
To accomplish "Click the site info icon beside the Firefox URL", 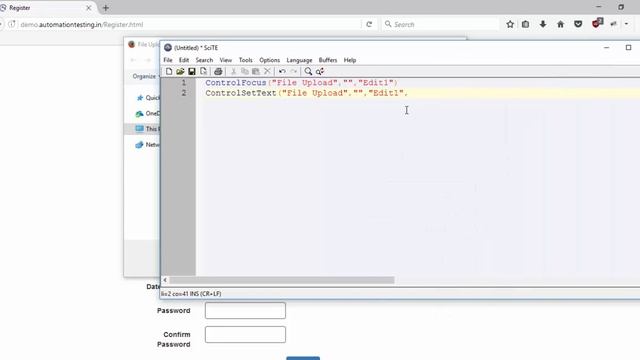I will pos(12,24).
